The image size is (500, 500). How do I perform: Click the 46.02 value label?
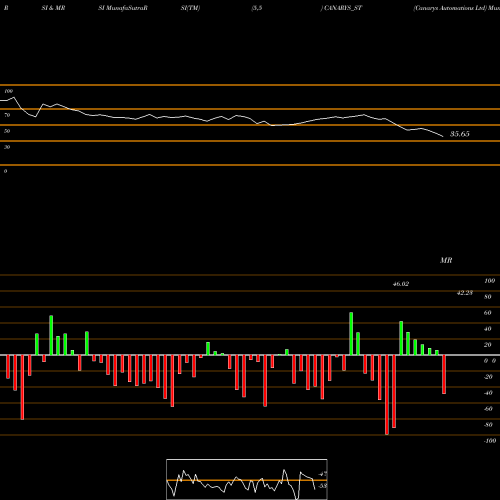pyautogui.click(x=401, y=284)
